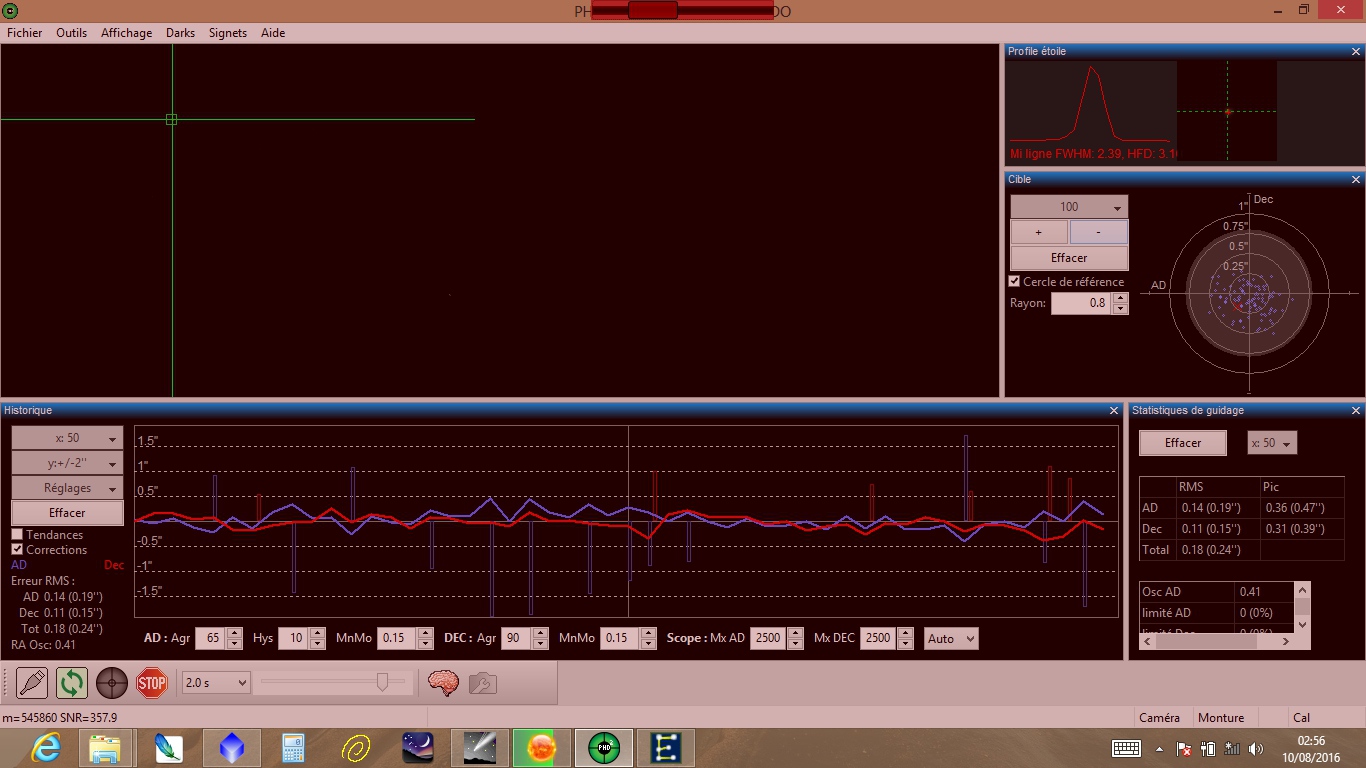The width and height of the screenshot is (1366, 768).
Task: Click the Caméra status bar entry
Action: point(1159,718)
